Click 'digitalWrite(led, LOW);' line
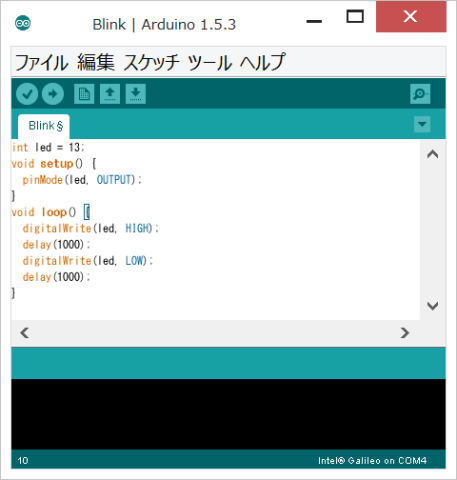The width and height of the screenshot is (457, 480). 88,261
